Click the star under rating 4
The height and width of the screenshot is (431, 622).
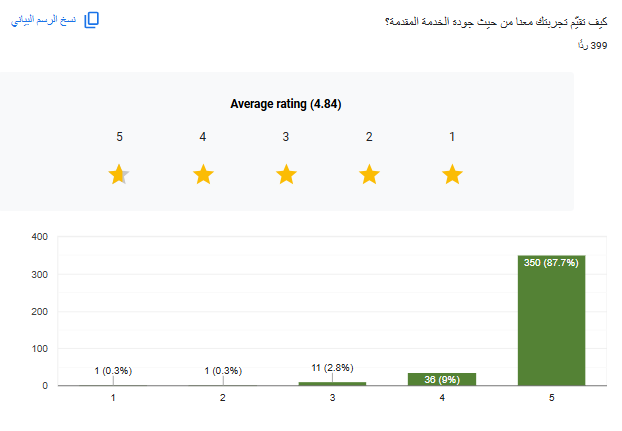[x=203, y=175]
